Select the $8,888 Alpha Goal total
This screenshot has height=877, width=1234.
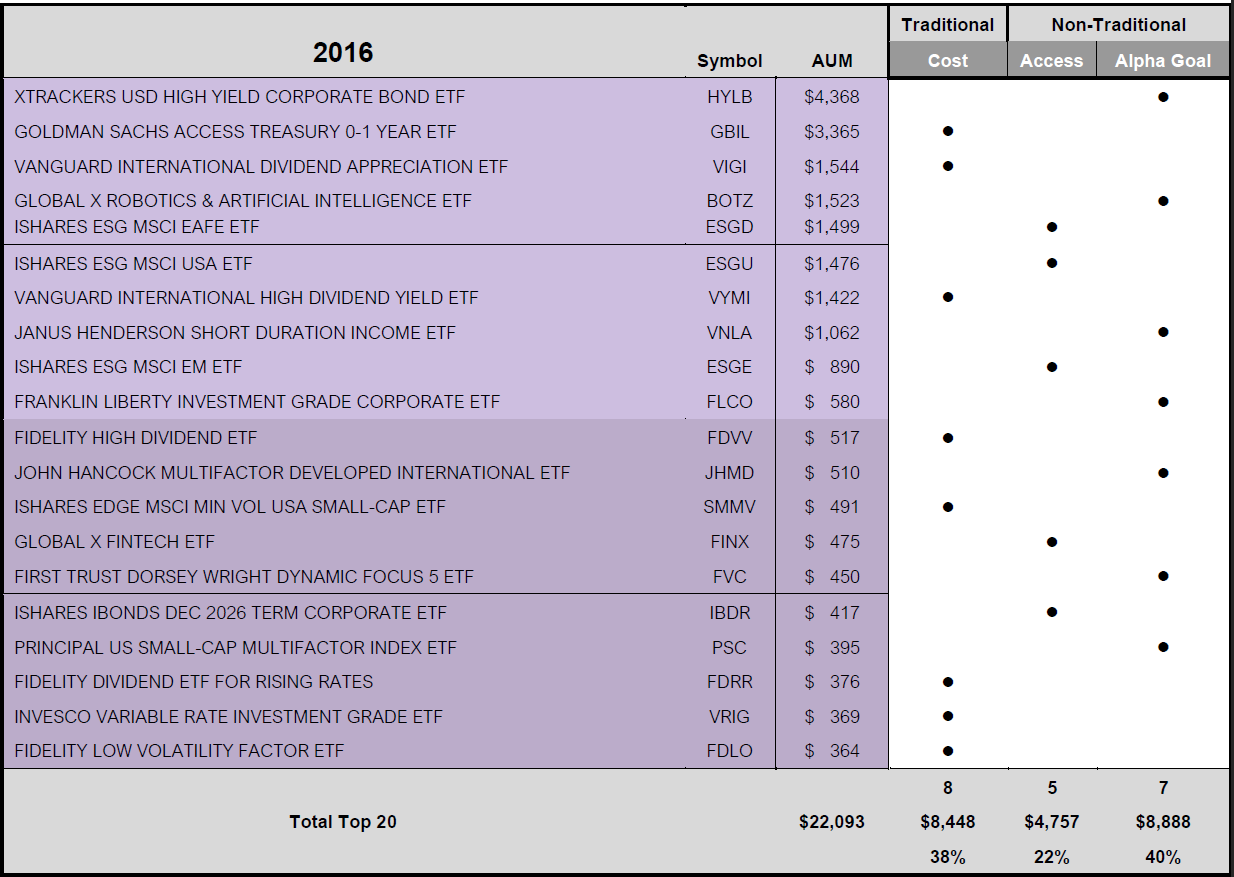(x=1163, y=822)
